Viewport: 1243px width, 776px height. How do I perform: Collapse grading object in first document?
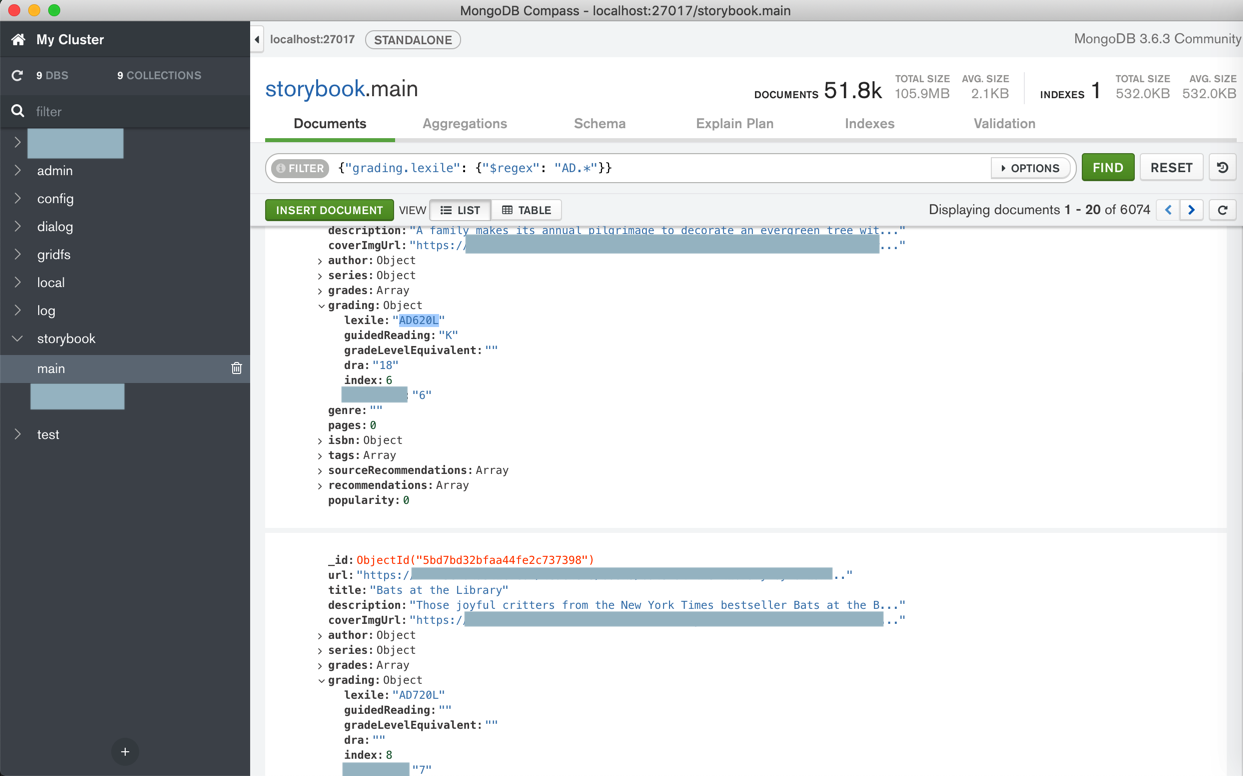point(321,306)
